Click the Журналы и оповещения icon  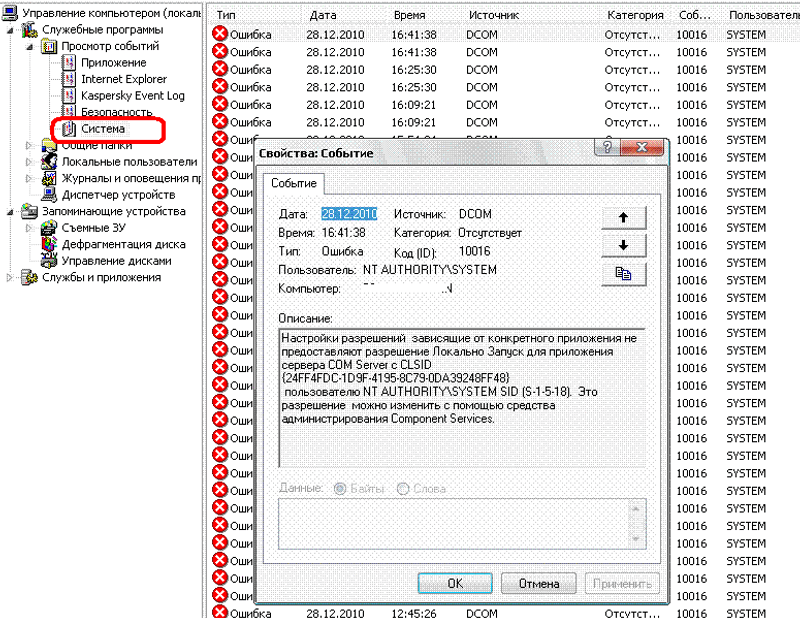click(x=49, y=178)
